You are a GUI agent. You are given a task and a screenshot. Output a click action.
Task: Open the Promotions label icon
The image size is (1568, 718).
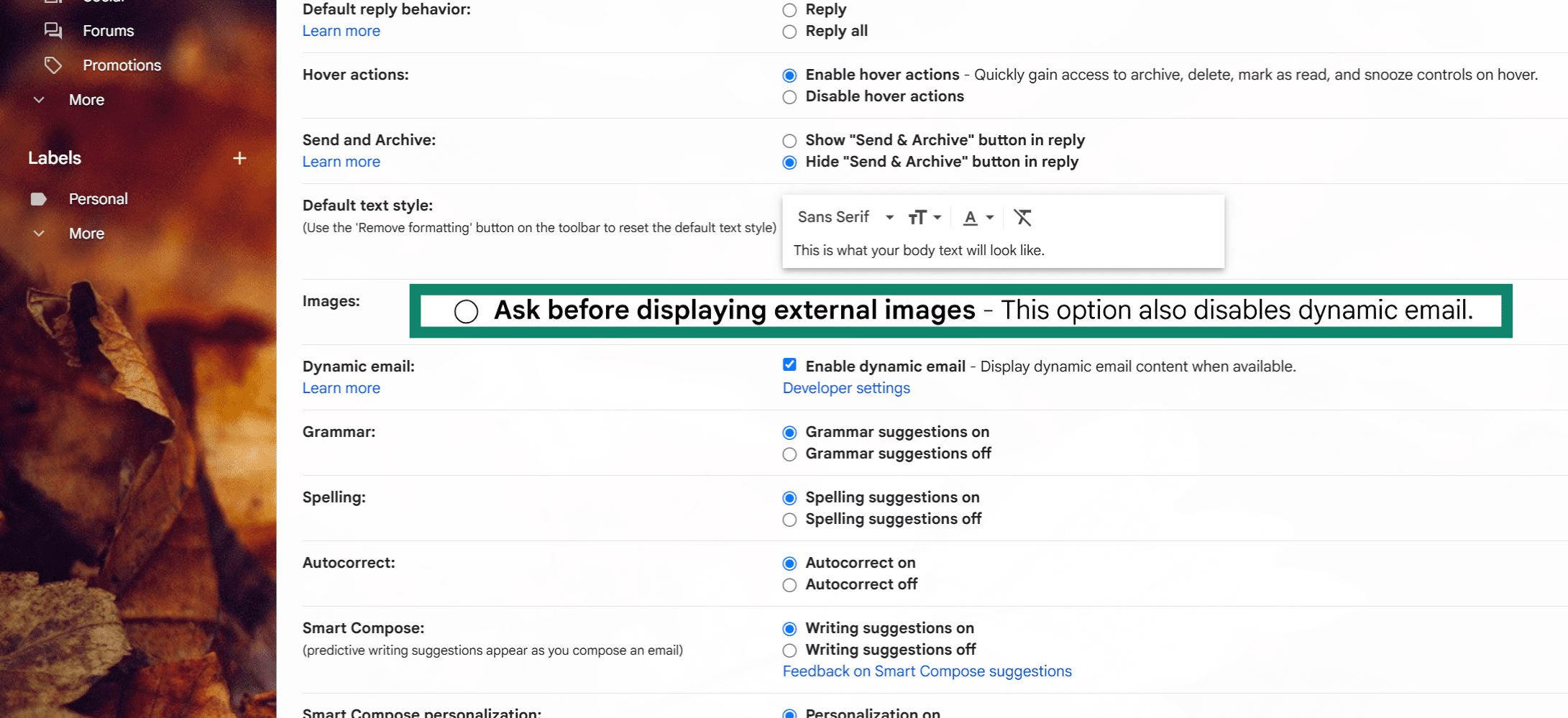pyautogui.click(x=52, y=65)
